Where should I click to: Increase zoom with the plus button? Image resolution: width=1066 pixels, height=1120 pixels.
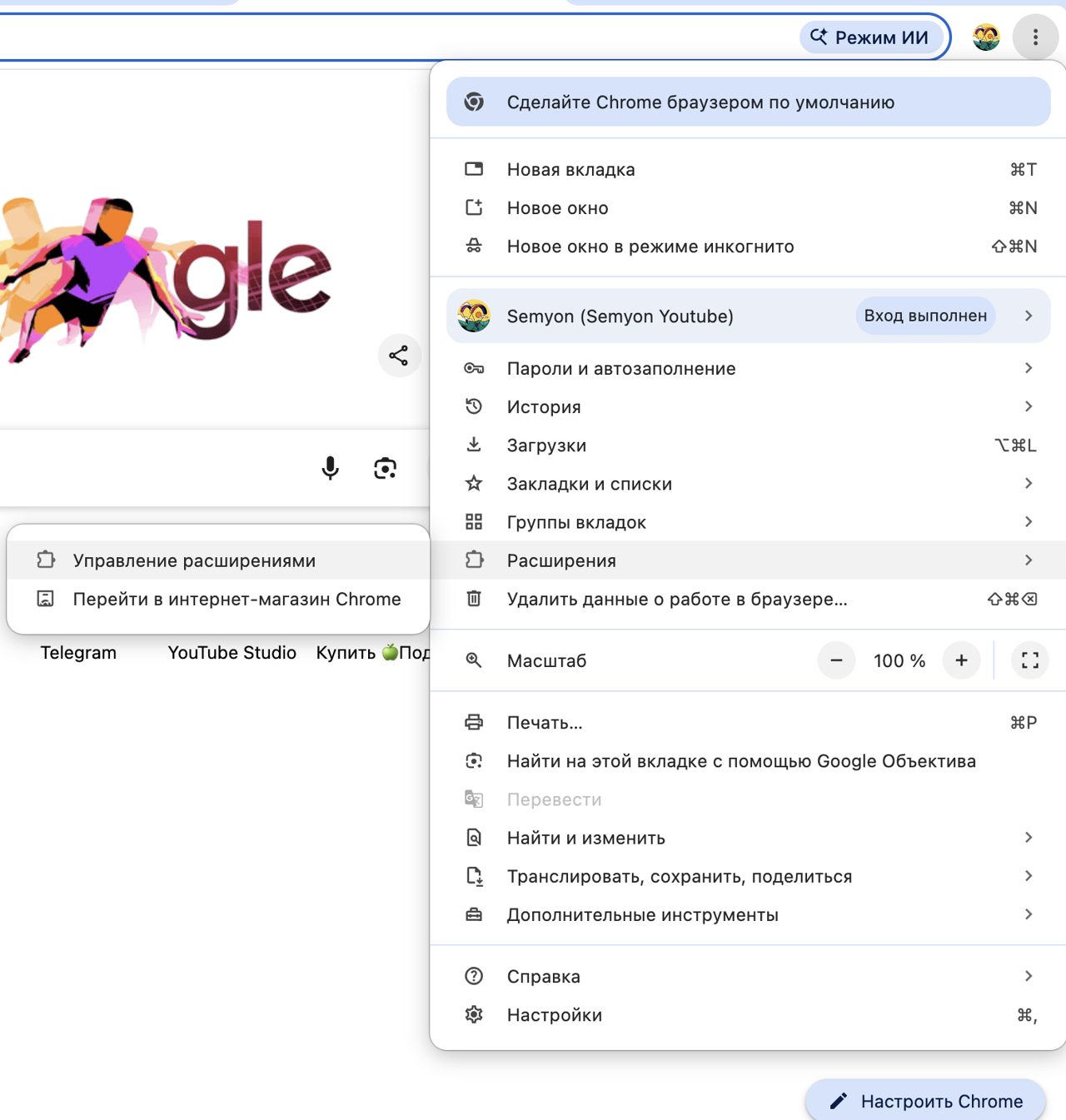point(961,660)
